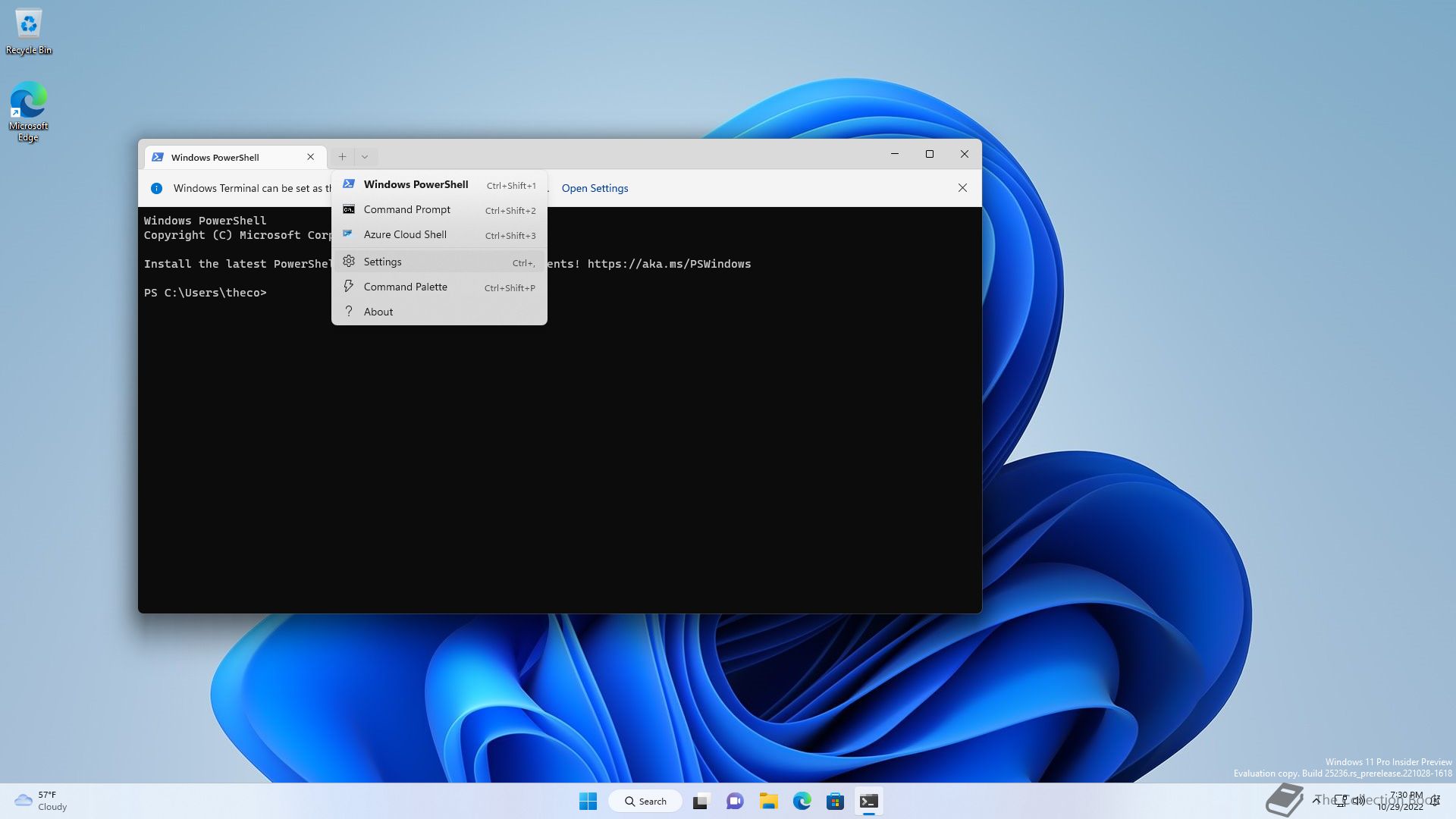Screen dimensions: 1456x819
Task: Open Microsoft Store on taskbar
Action: pos(835,801)
